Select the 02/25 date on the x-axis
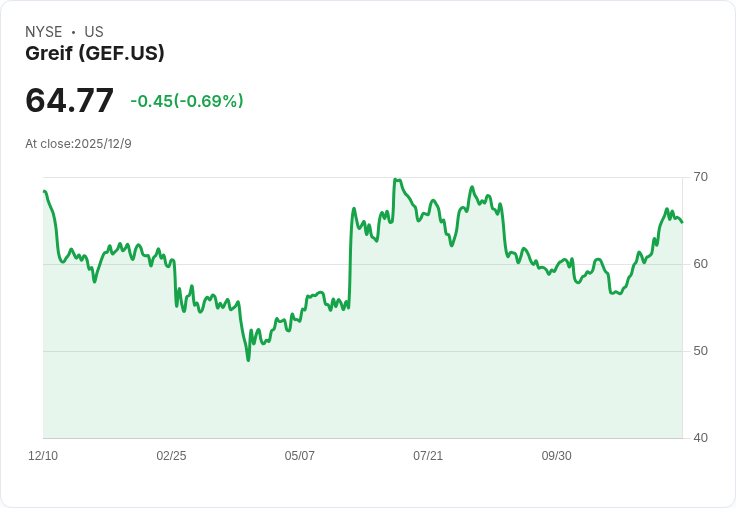 [x=171, y=456]
